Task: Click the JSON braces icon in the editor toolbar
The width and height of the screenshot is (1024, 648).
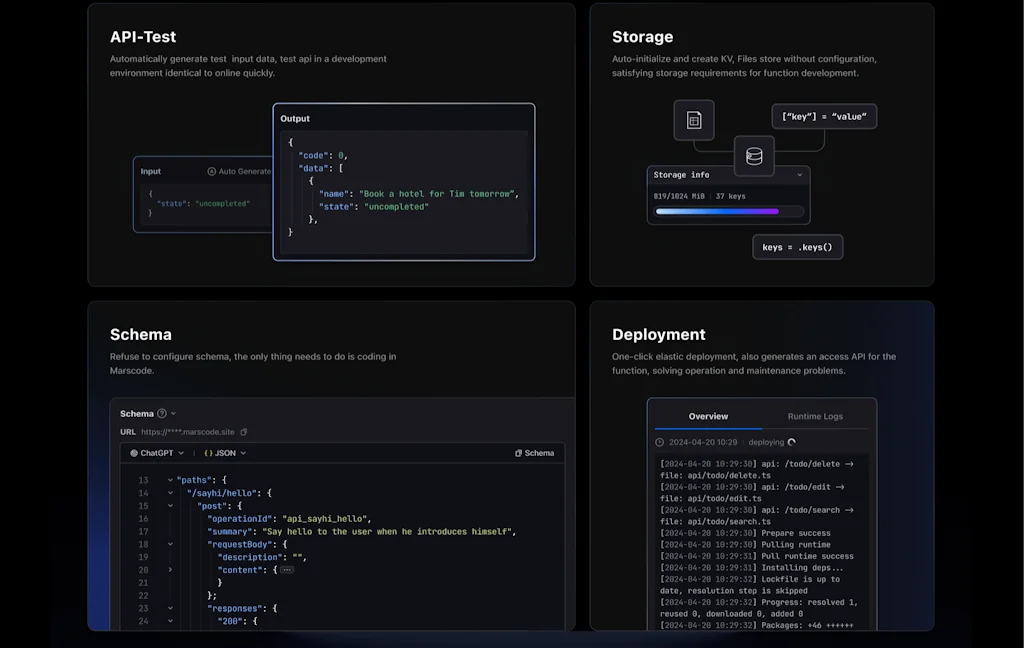Action: tap(207, 453)
